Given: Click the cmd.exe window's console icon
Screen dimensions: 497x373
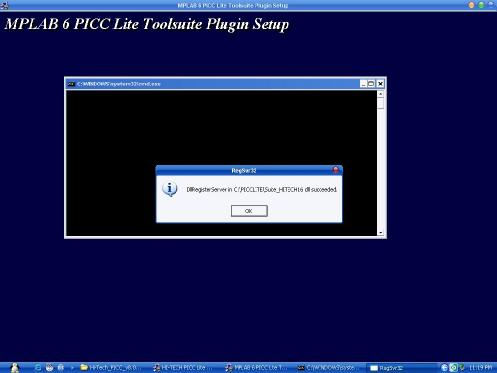Looking at the screenshot, I should click(71, 84).
